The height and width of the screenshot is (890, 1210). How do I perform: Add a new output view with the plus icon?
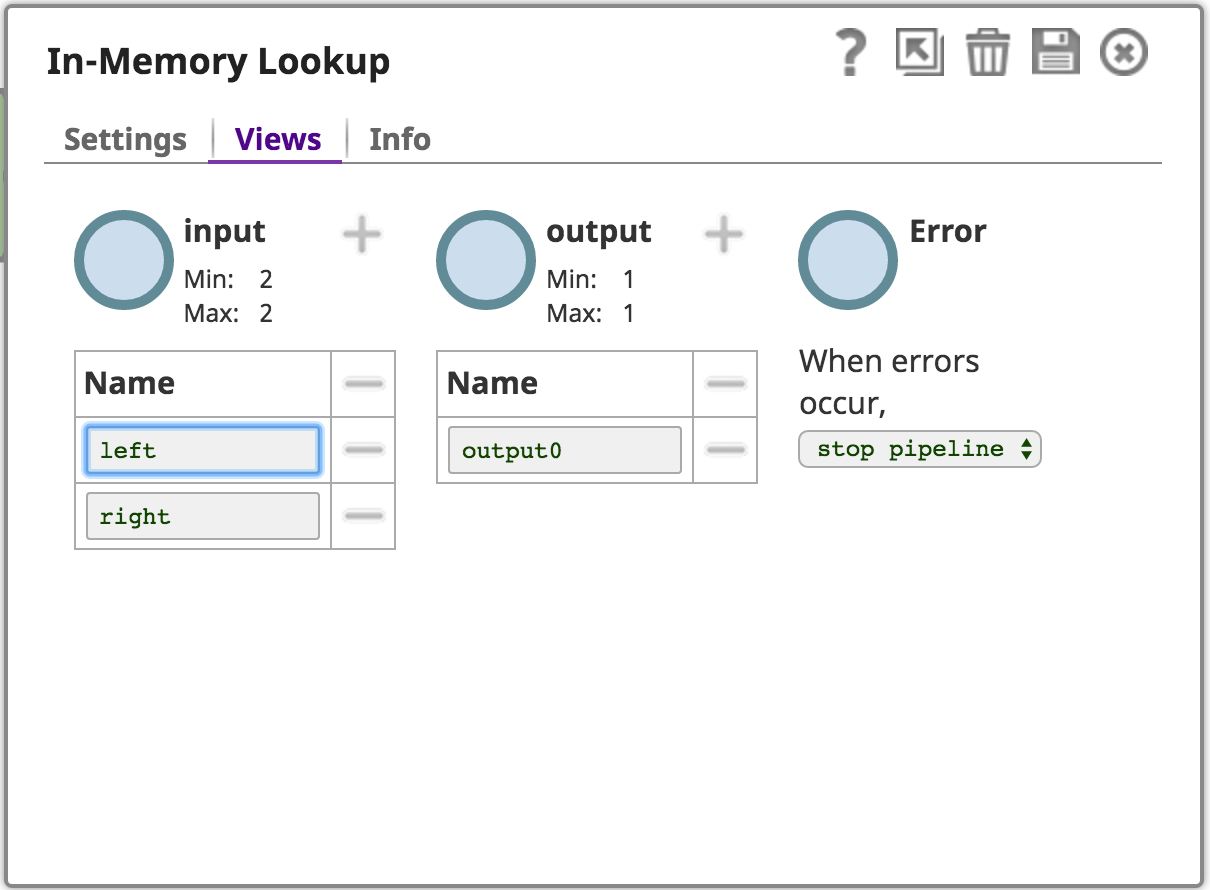(724, 234)
